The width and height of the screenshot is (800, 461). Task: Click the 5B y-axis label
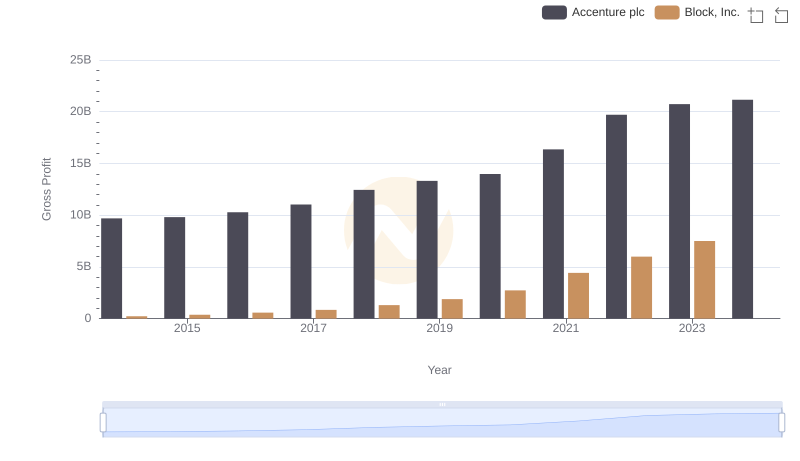click(84, 266)
